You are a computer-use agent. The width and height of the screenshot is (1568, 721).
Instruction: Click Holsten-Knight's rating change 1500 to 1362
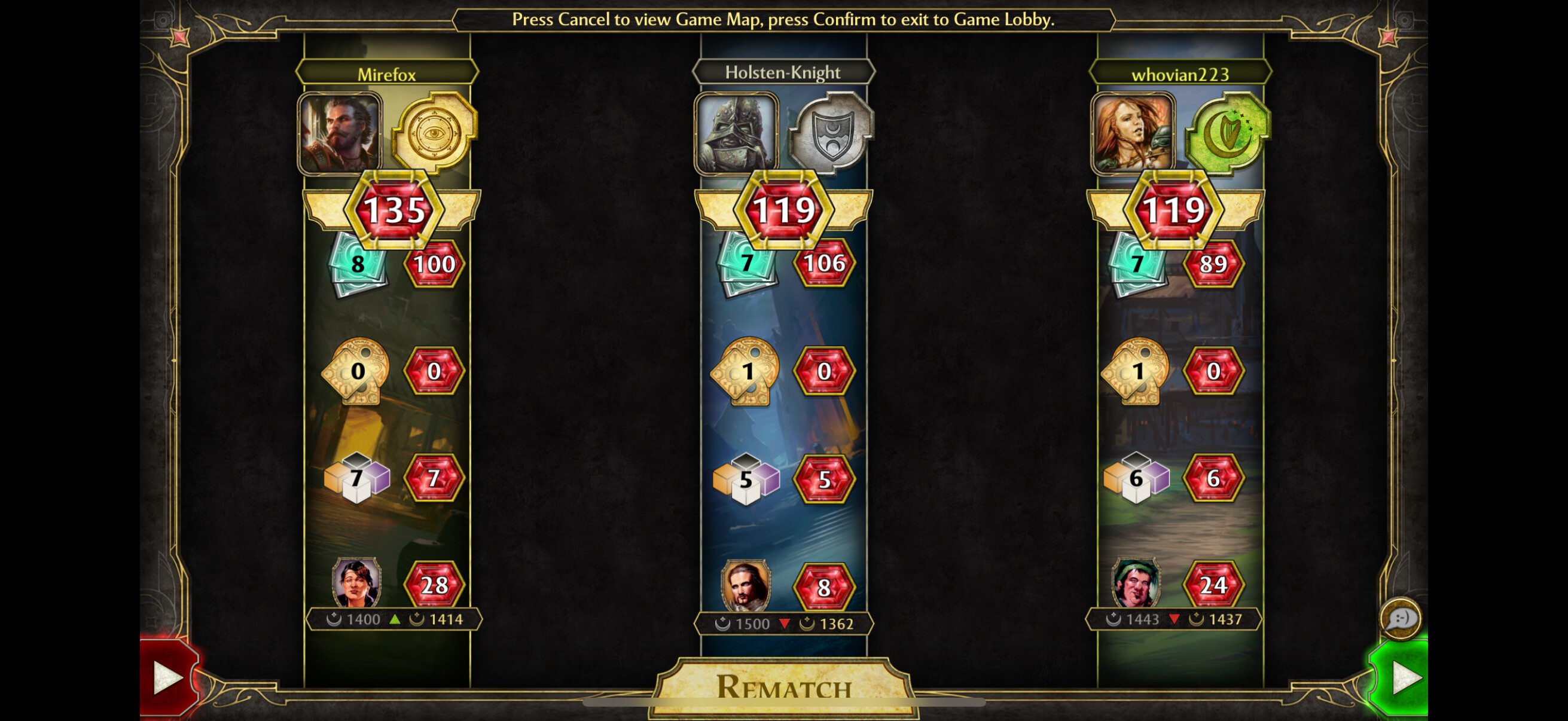(x=784, y=624)
